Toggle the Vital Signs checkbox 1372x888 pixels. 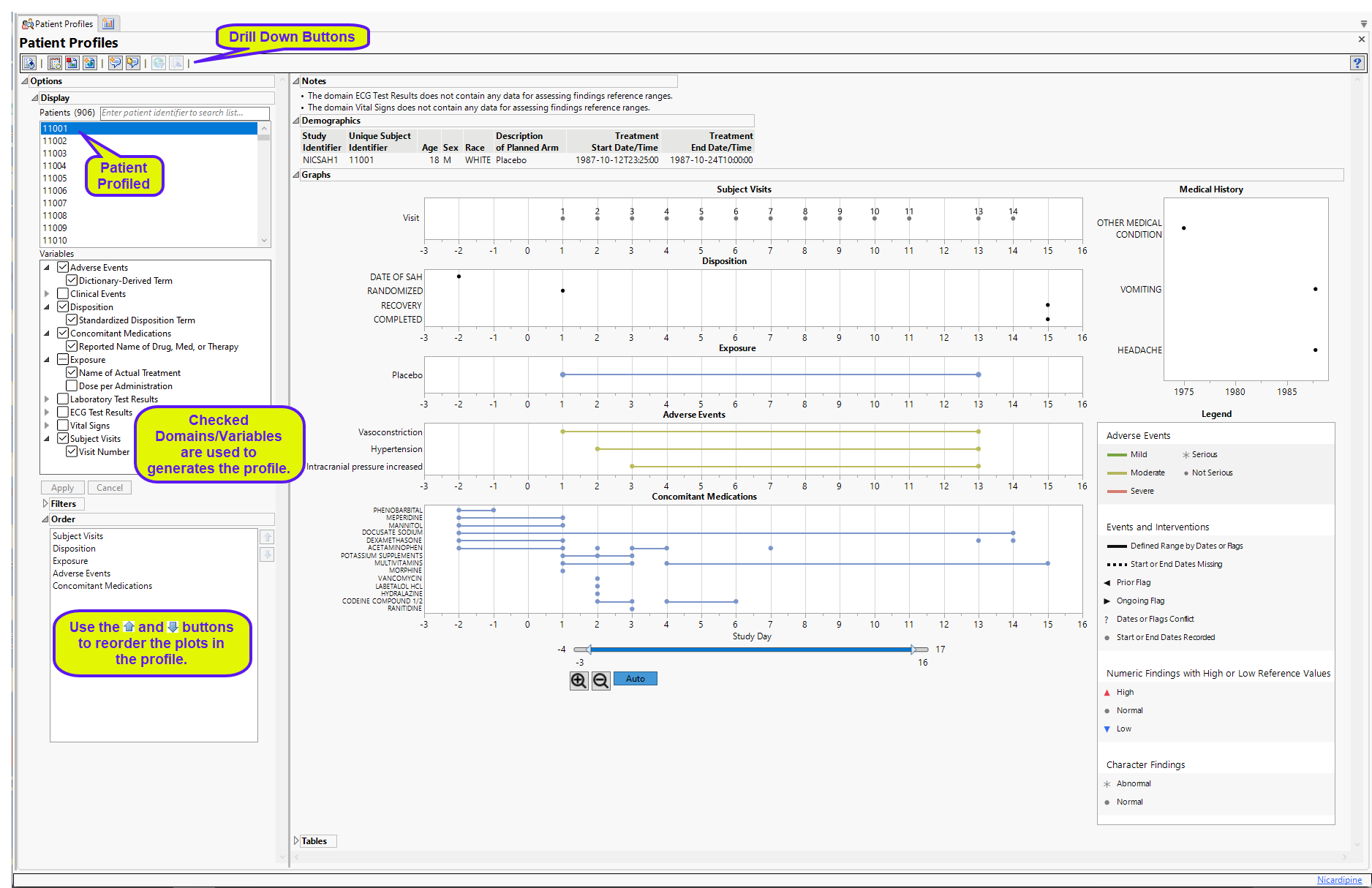tap(63, 426)
